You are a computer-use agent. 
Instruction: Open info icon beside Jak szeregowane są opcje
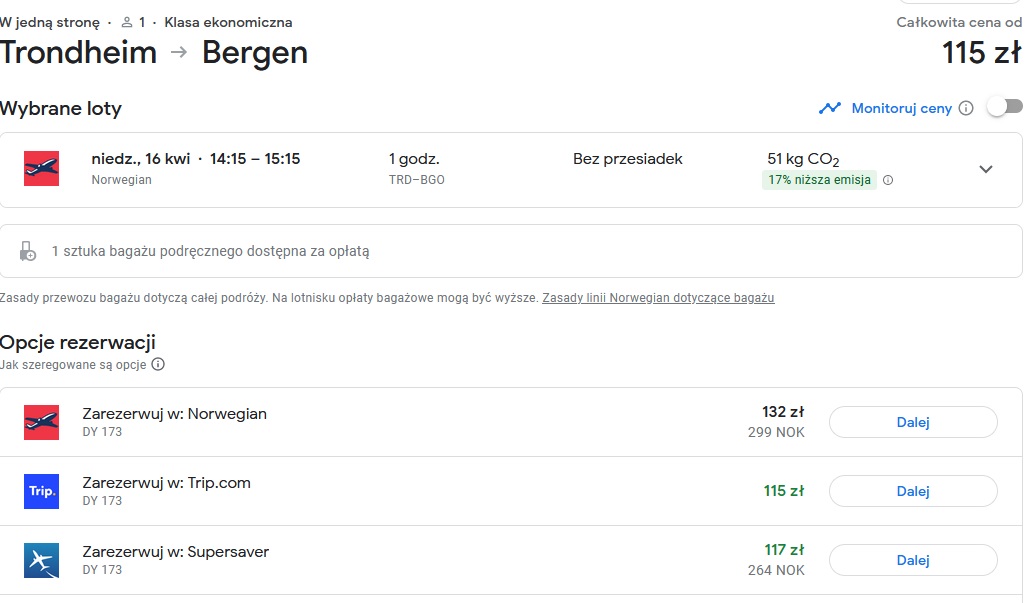pyautogui.click(x=158, y=364)
